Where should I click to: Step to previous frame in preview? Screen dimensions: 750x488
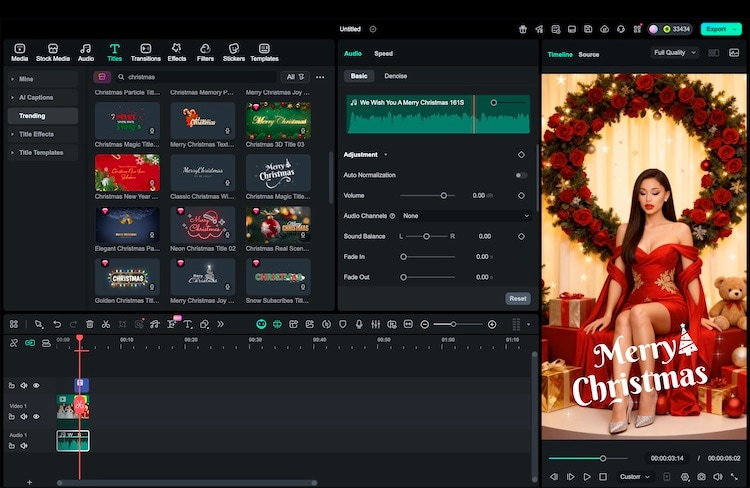pos(554,477)
